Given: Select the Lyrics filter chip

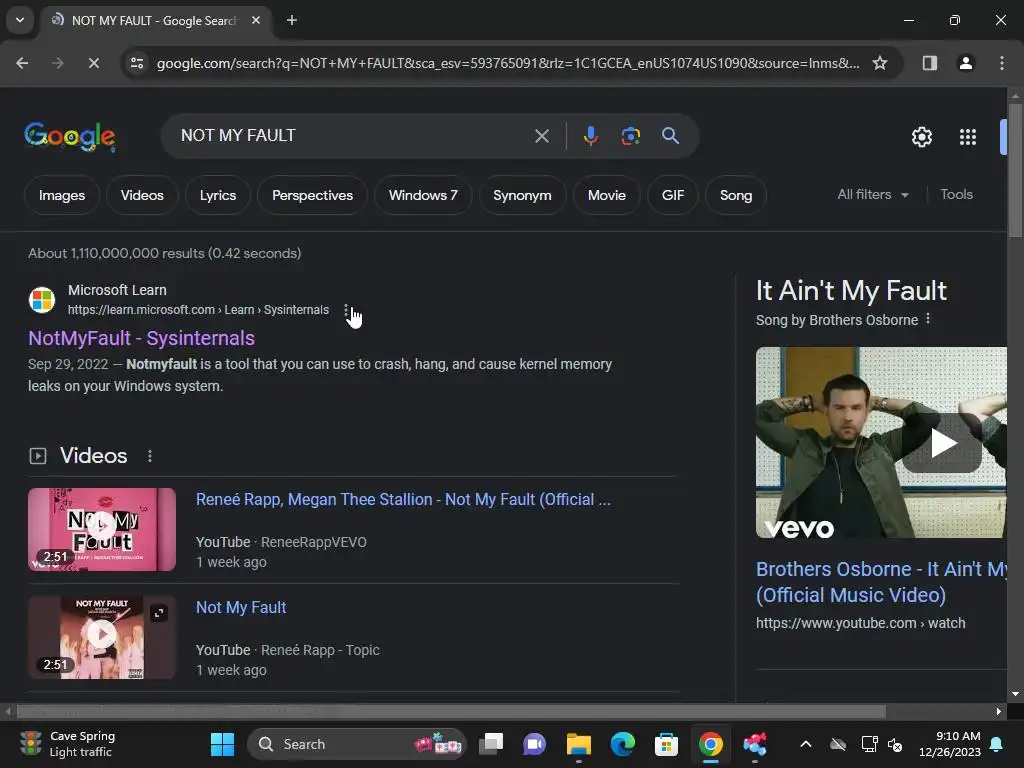Looking at the screenshot, I should tap(217, 195).
